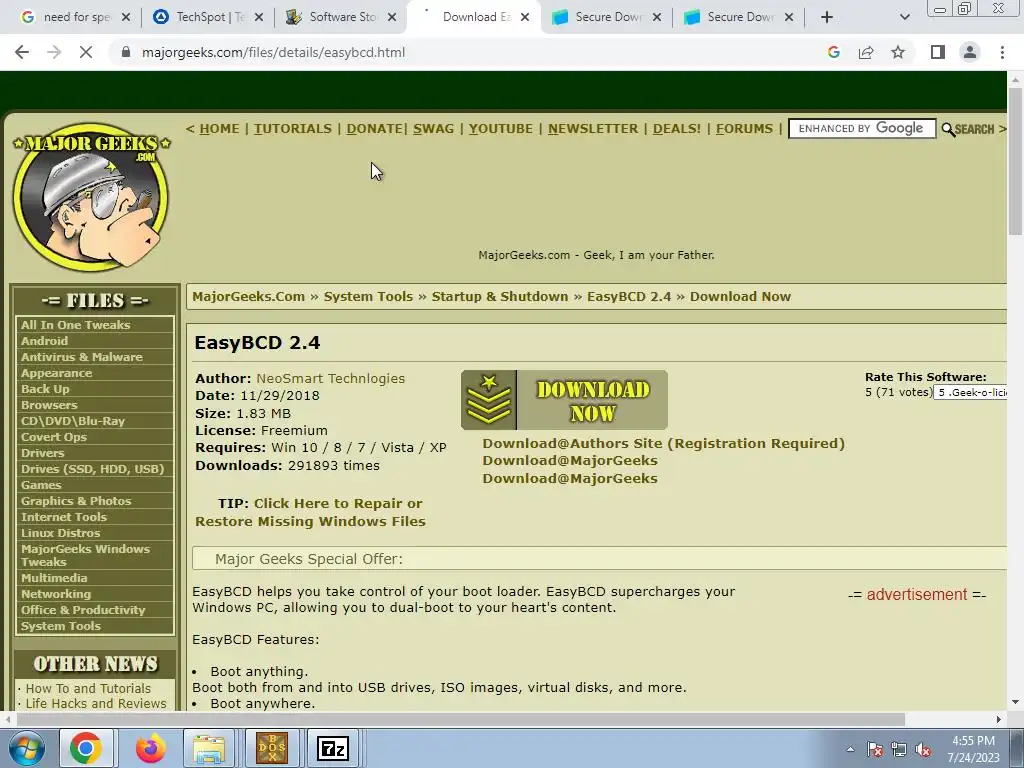Click the Google icon in address bar
The height and width of the screenshot is (768, 1024).
833,52
